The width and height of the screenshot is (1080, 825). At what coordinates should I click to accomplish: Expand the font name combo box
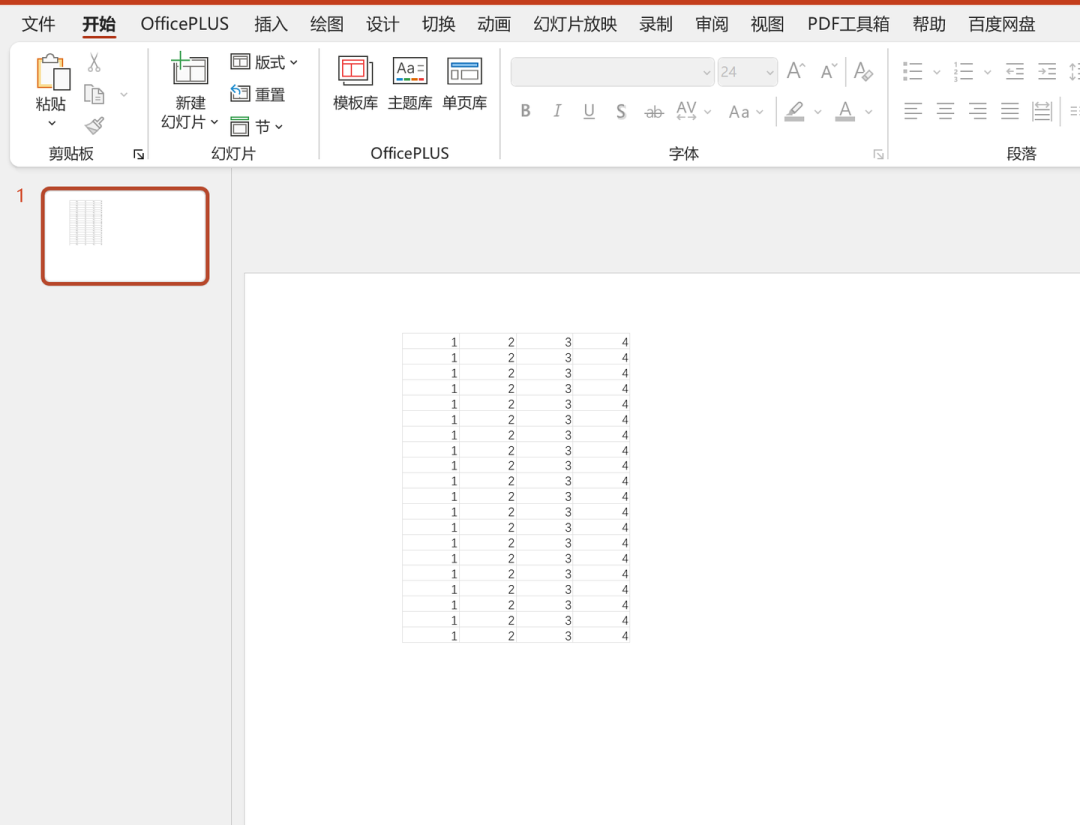click(706, 72)
